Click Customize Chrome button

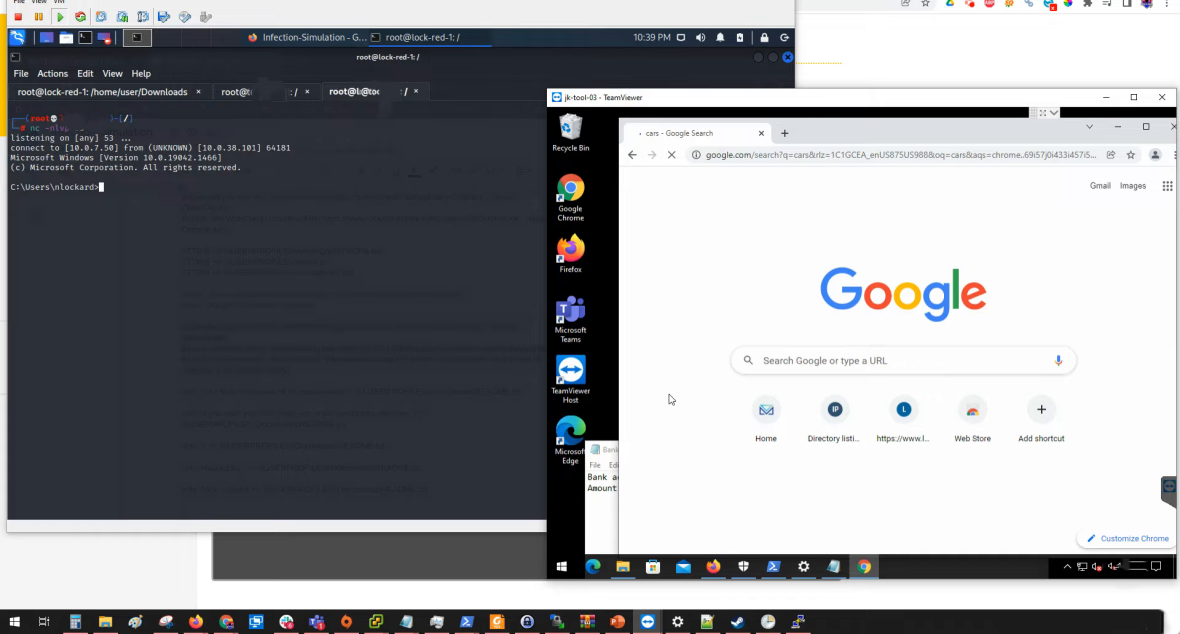1127,538
